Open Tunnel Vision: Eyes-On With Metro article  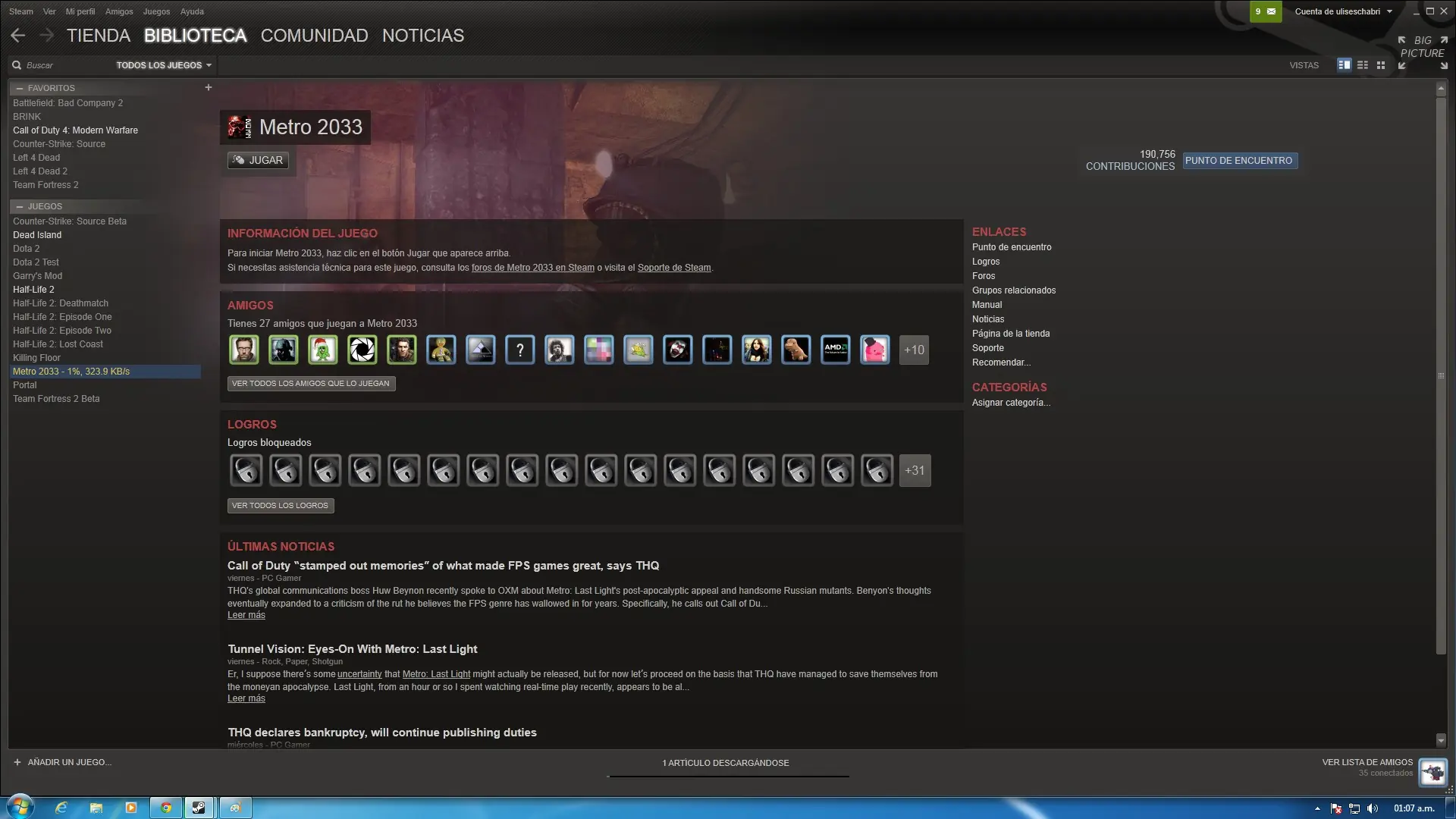(353, 649)
